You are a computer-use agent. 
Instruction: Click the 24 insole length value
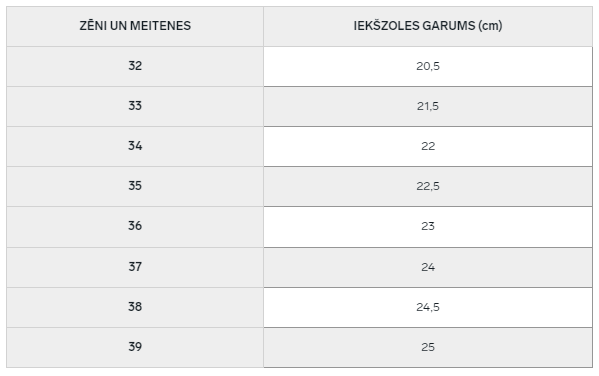tap(428, 267)
